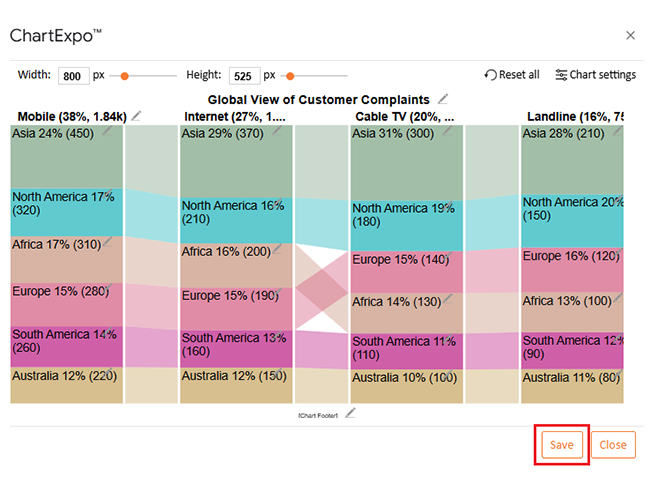
Task: Click pencil icon on Internet Africa 16% node
Action: coord(277,249)
